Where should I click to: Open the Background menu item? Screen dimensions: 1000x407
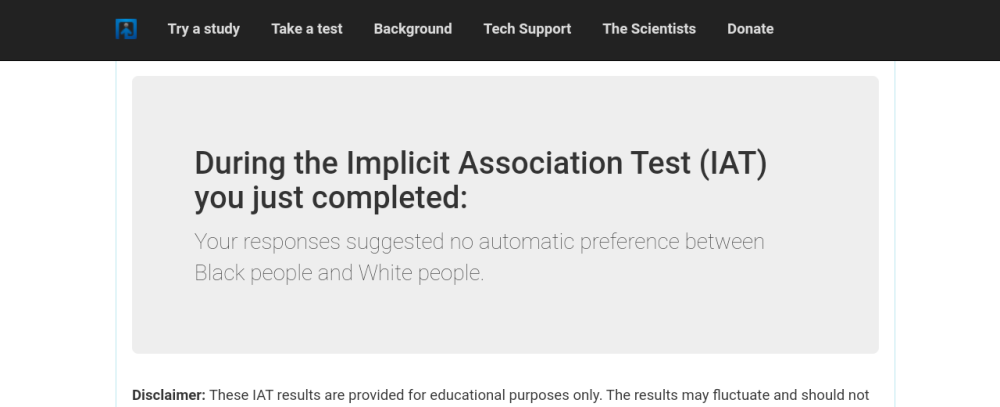coord(413,29)
